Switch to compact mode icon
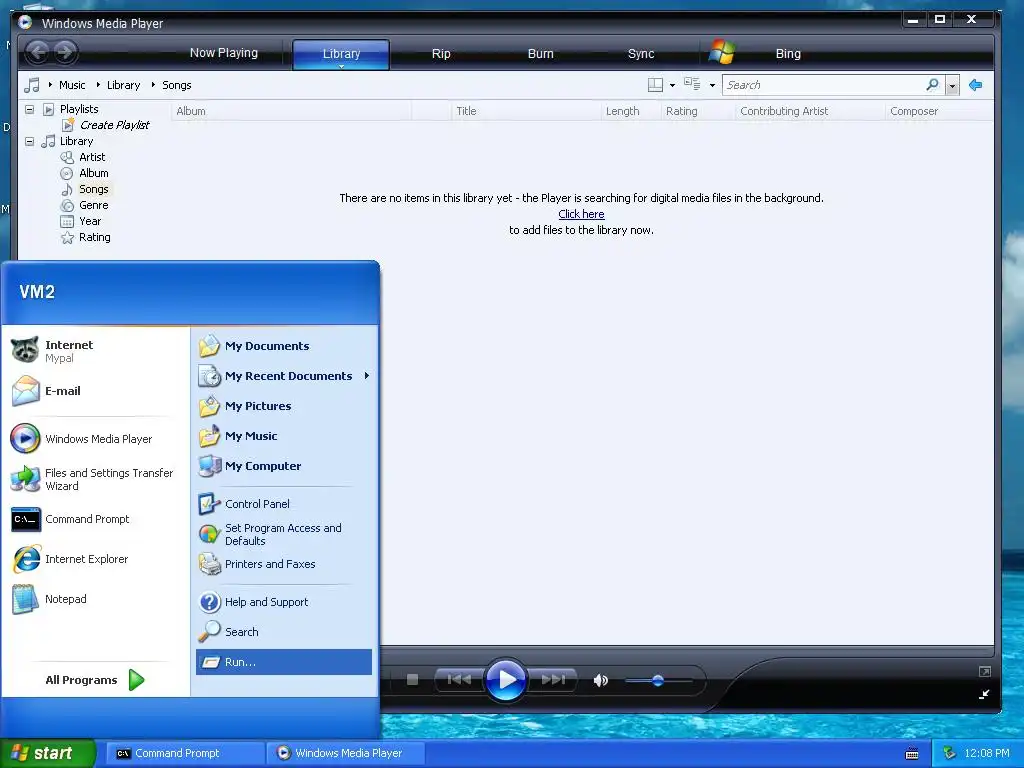 click(984, 694)
